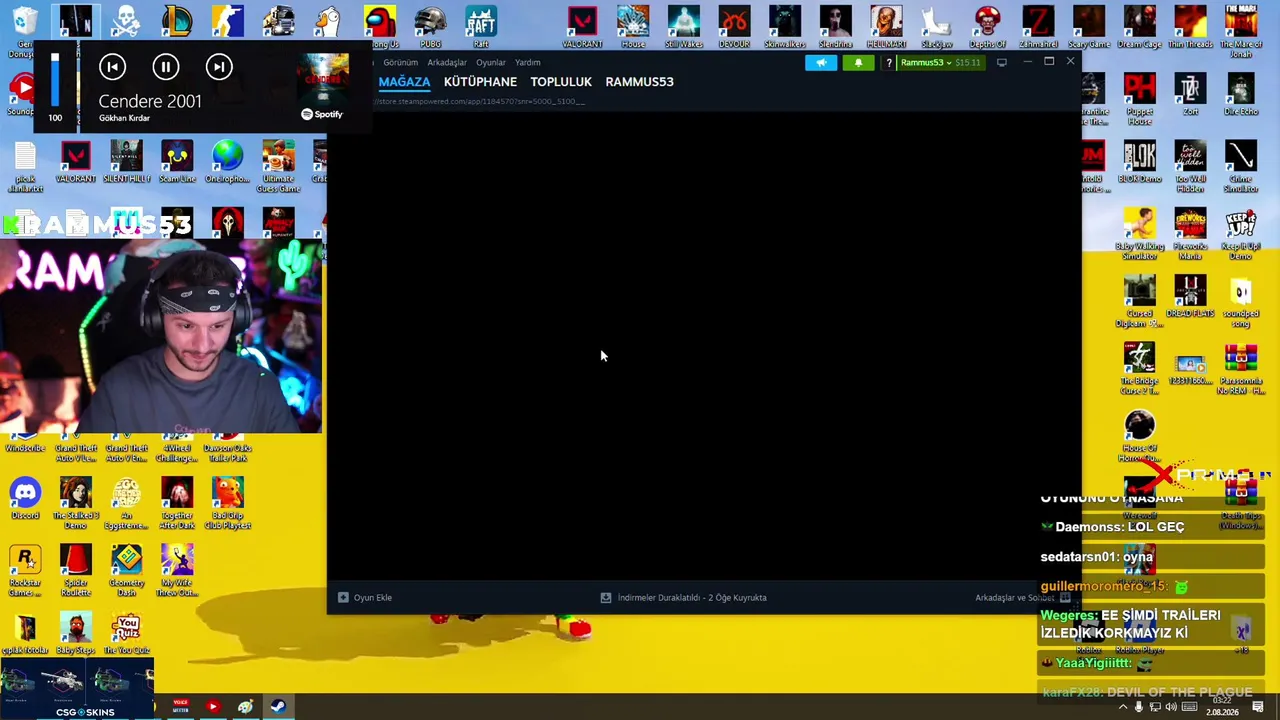
Task: Open The Mare of Jonah shortcut
Action: click(x=1241, y=32)
